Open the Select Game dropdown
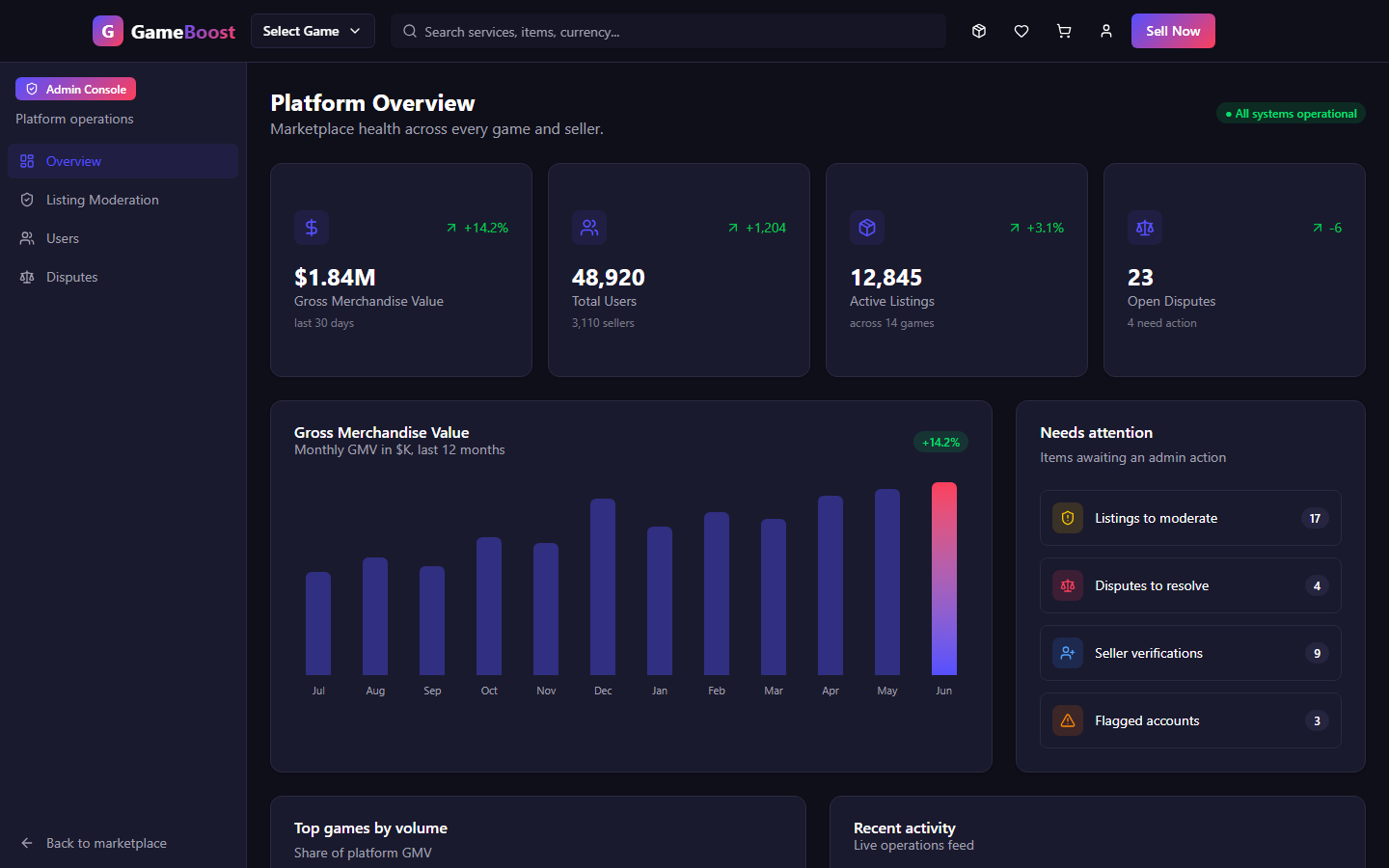Screen dimensions: 1389x868 pyautogui.click(x=313, y=31)
